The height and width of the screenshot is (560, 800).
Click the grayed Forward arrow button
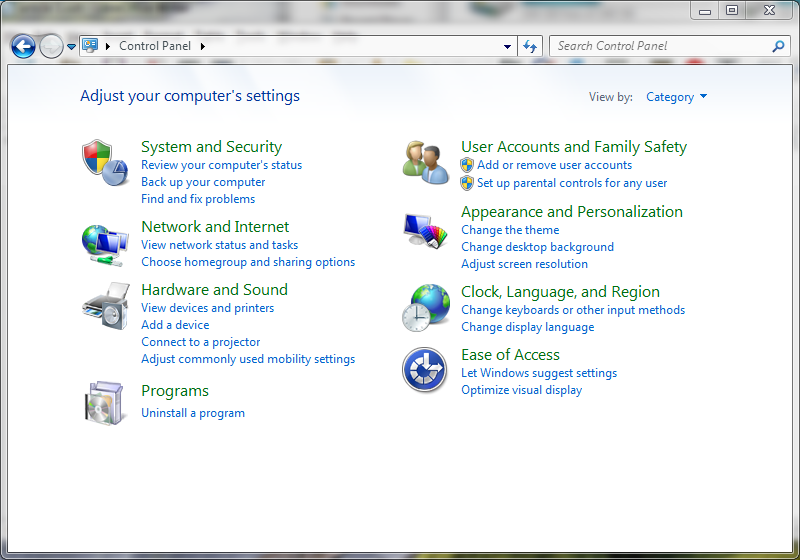coord(51,47)
